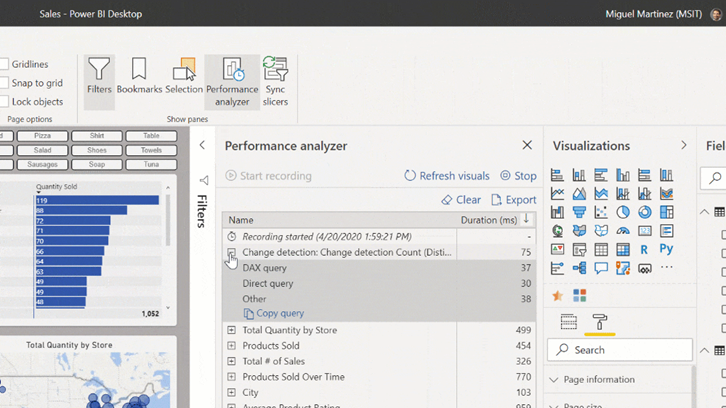The image size is (726, 408).
Task: Expand the Total # of Sales row
Action: point(232,361)
